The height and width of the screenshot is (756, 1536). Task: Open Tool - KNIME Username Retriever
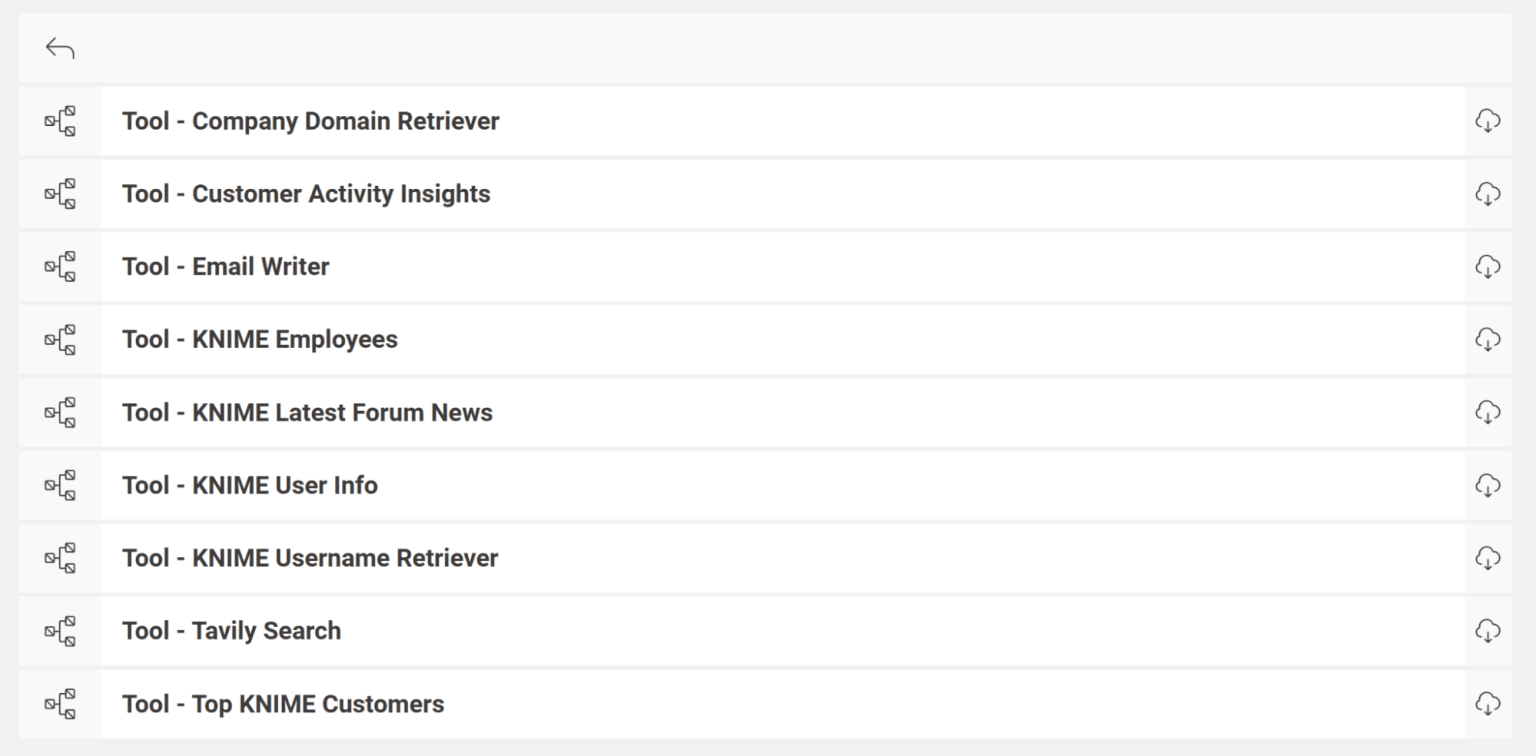(310, 558)
